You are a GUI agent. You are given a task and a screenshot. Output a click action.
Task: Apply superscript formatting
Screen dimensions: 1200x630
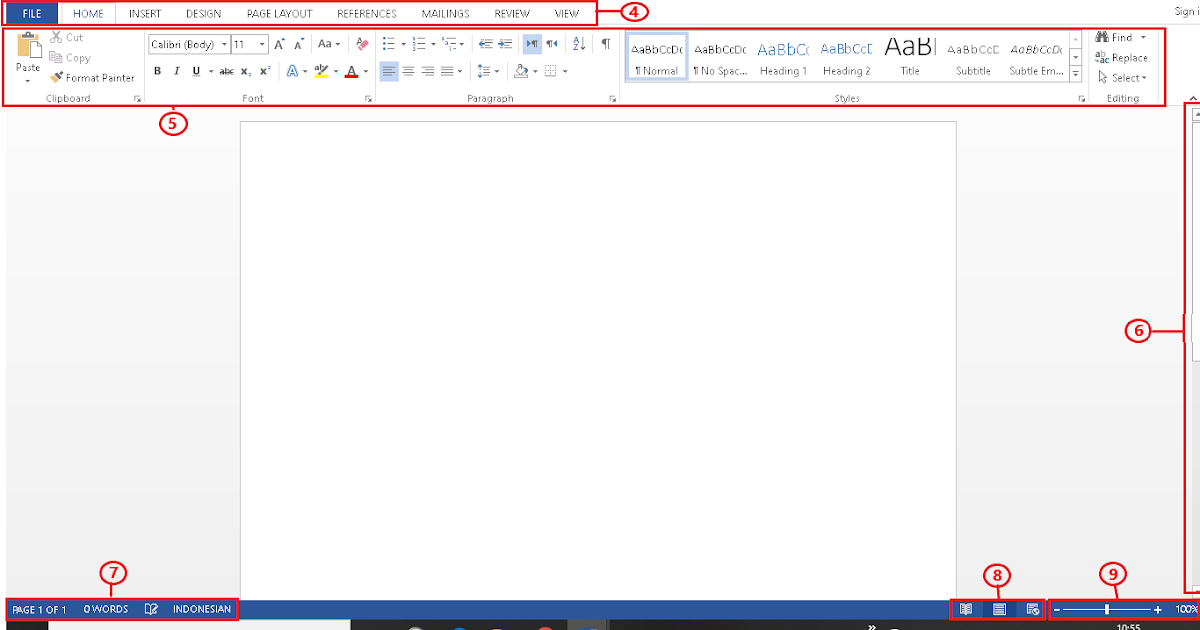click(x=264, y=71)
